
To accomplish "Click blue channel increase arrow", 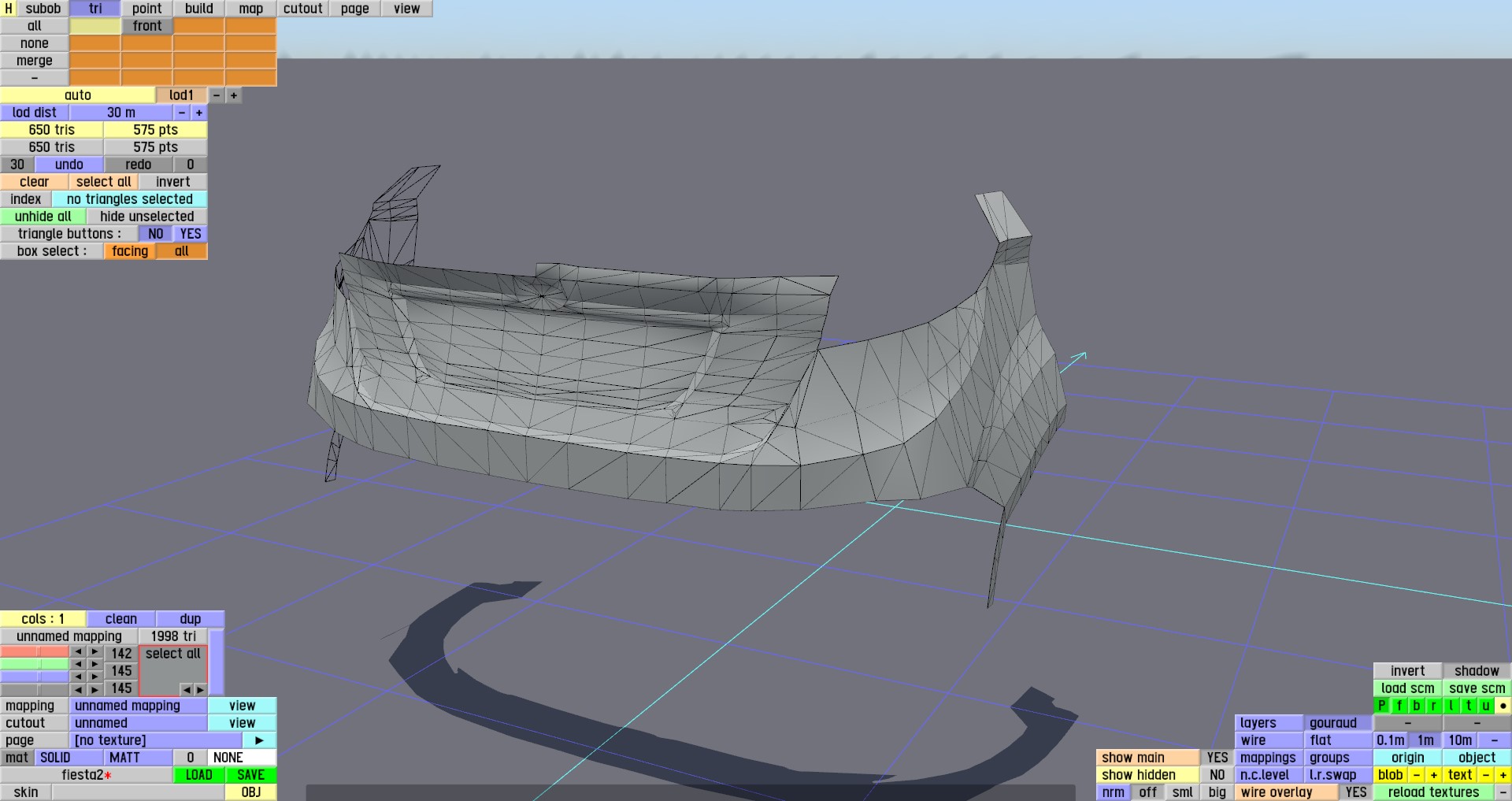I will click(x=95, y=677).
